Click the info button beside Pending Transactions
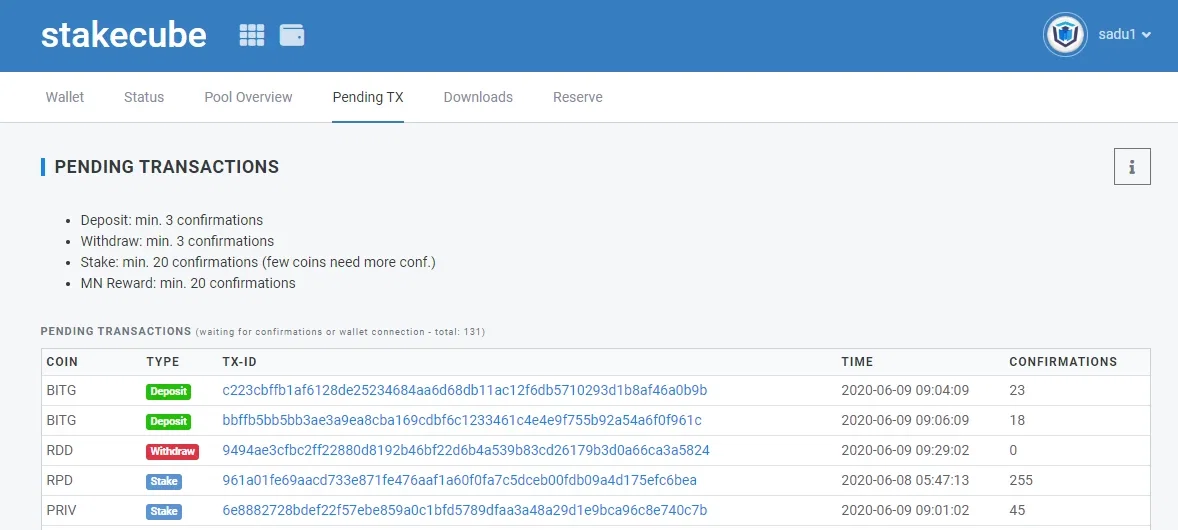The height and width of the screenshot is (530, 1178). (1132, 167)
